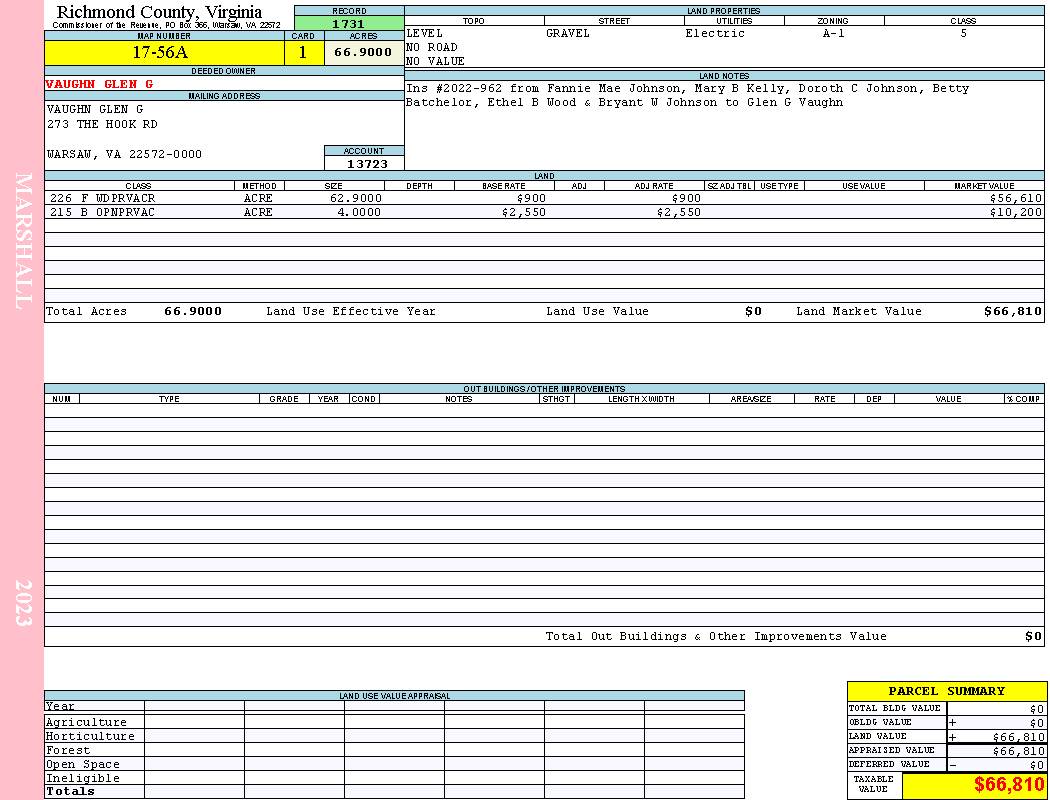This screenshot has width=1050, height=800.
Task: Click the BASE RATE column header
Action: coord(504,186)
